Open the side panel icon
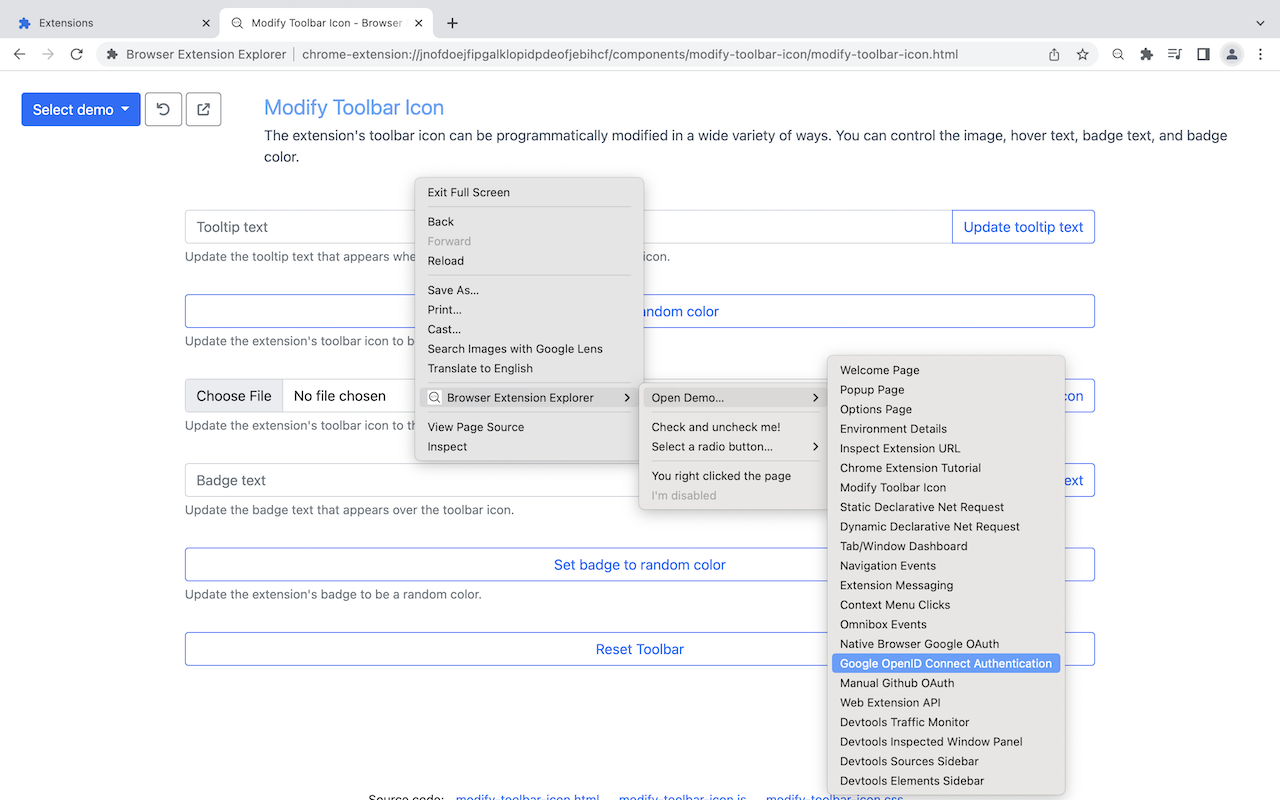 [1203, 54]
